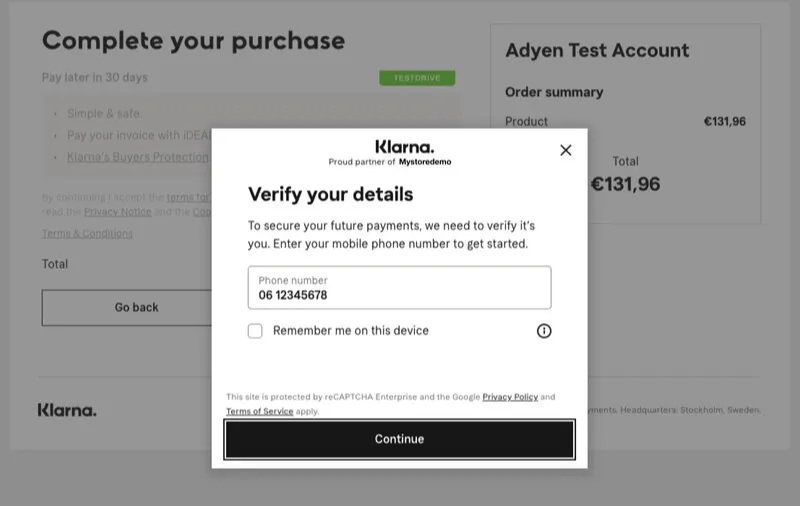Open the Terms of Service link
The width and height of the screenshot is (800, 506).
(x=260, y=411)
